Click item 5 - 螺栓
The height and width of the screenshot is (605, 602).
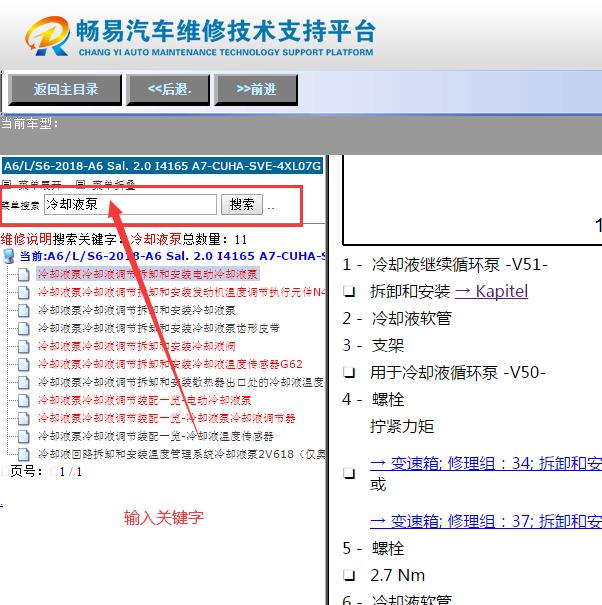373,548
